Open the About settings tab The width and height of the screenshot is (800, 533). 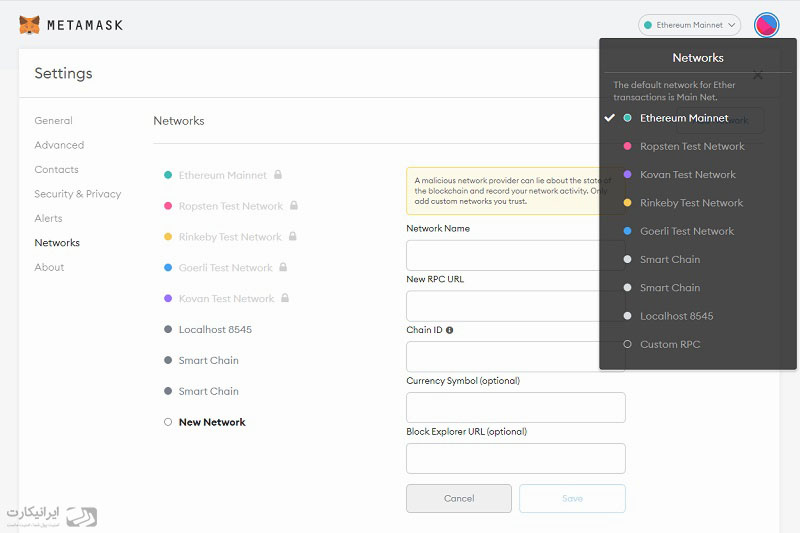click(49, 267)
